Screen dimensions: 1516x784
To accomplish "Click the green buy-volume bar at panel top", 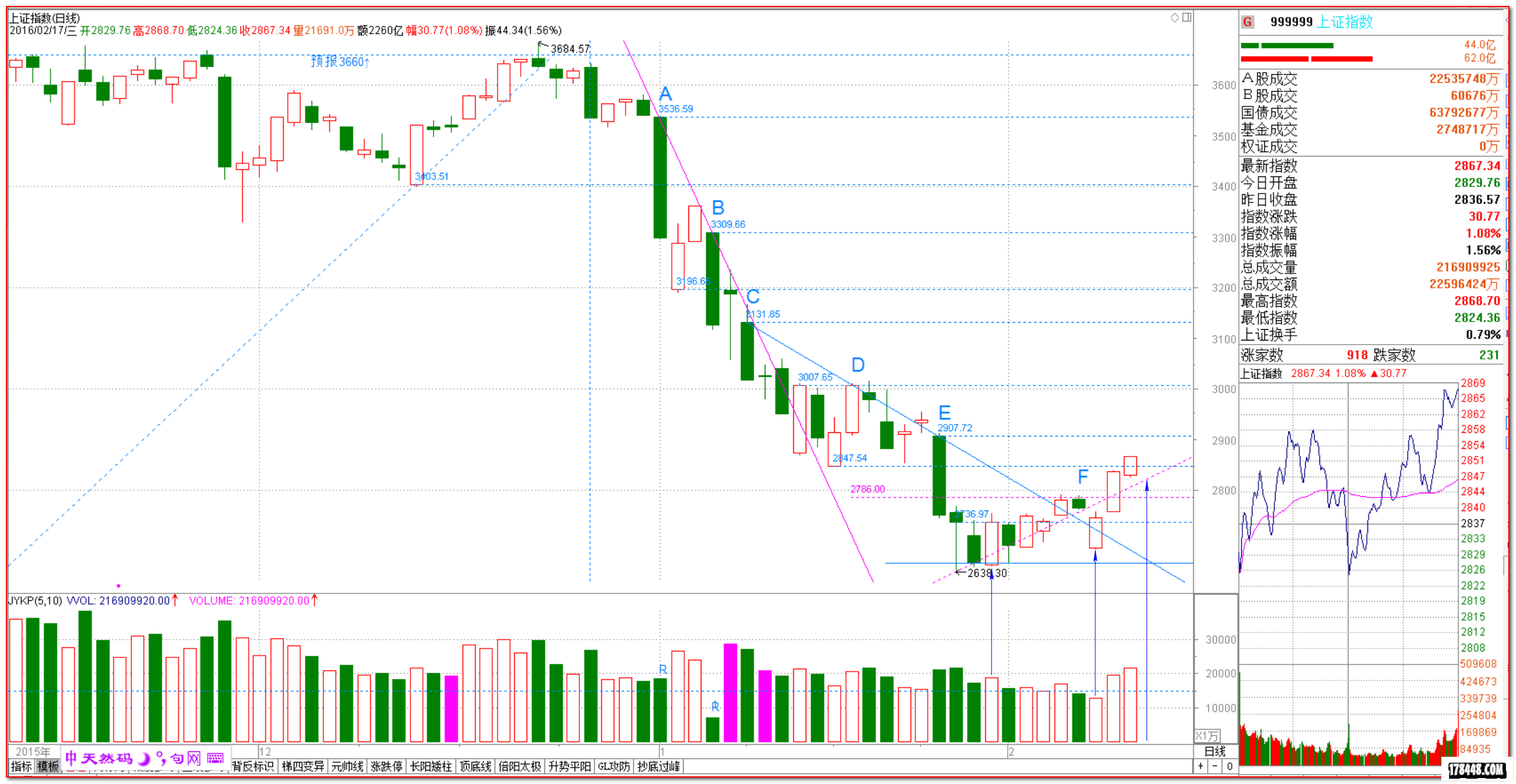I will 1287,46.
